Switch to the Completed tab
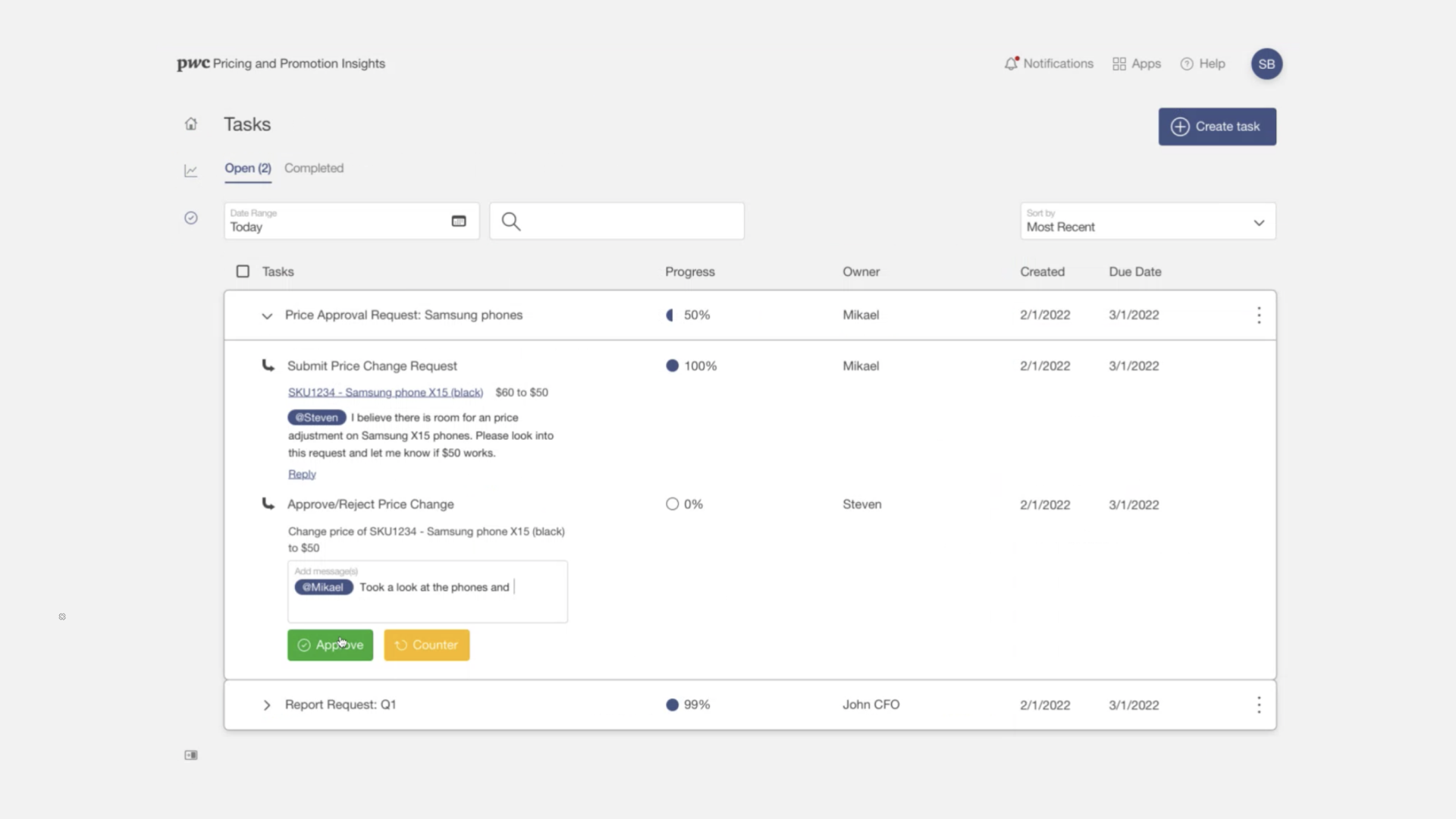 pos(314,168)
